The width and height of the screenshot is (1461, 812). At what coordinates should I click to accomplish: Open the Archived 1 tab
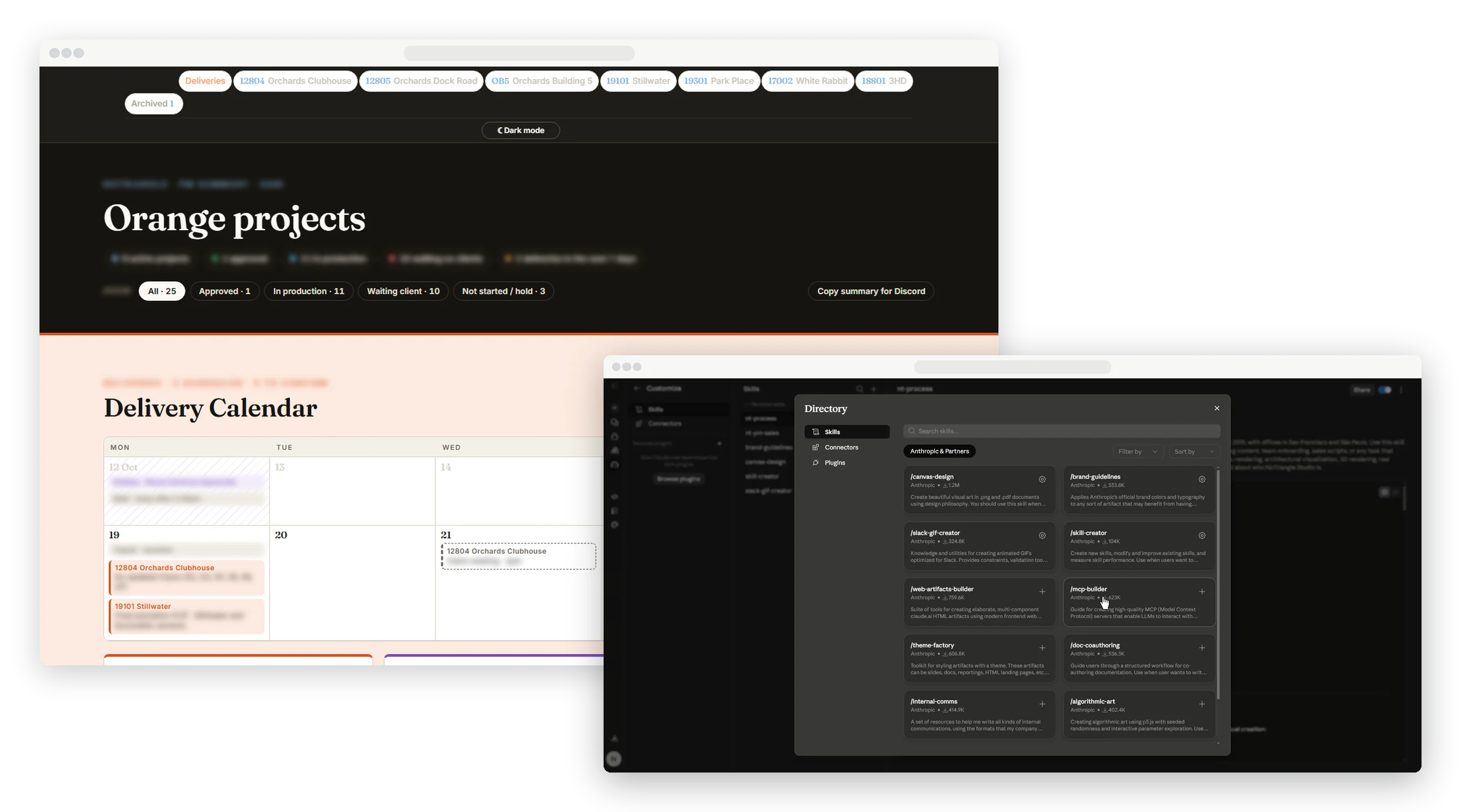[153, 104]
